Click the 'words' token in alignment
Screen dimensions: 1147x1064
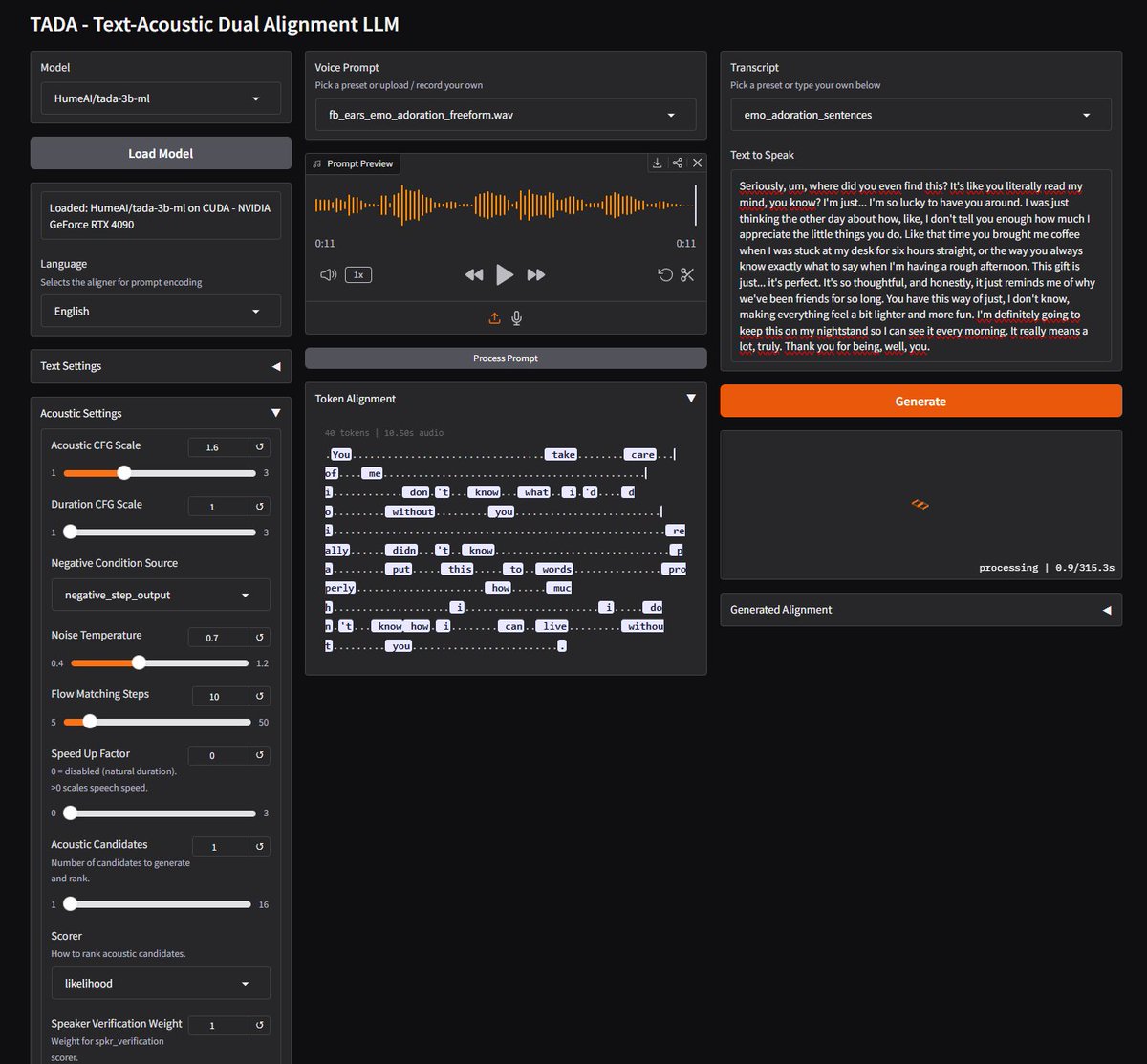tap(555, 570)
